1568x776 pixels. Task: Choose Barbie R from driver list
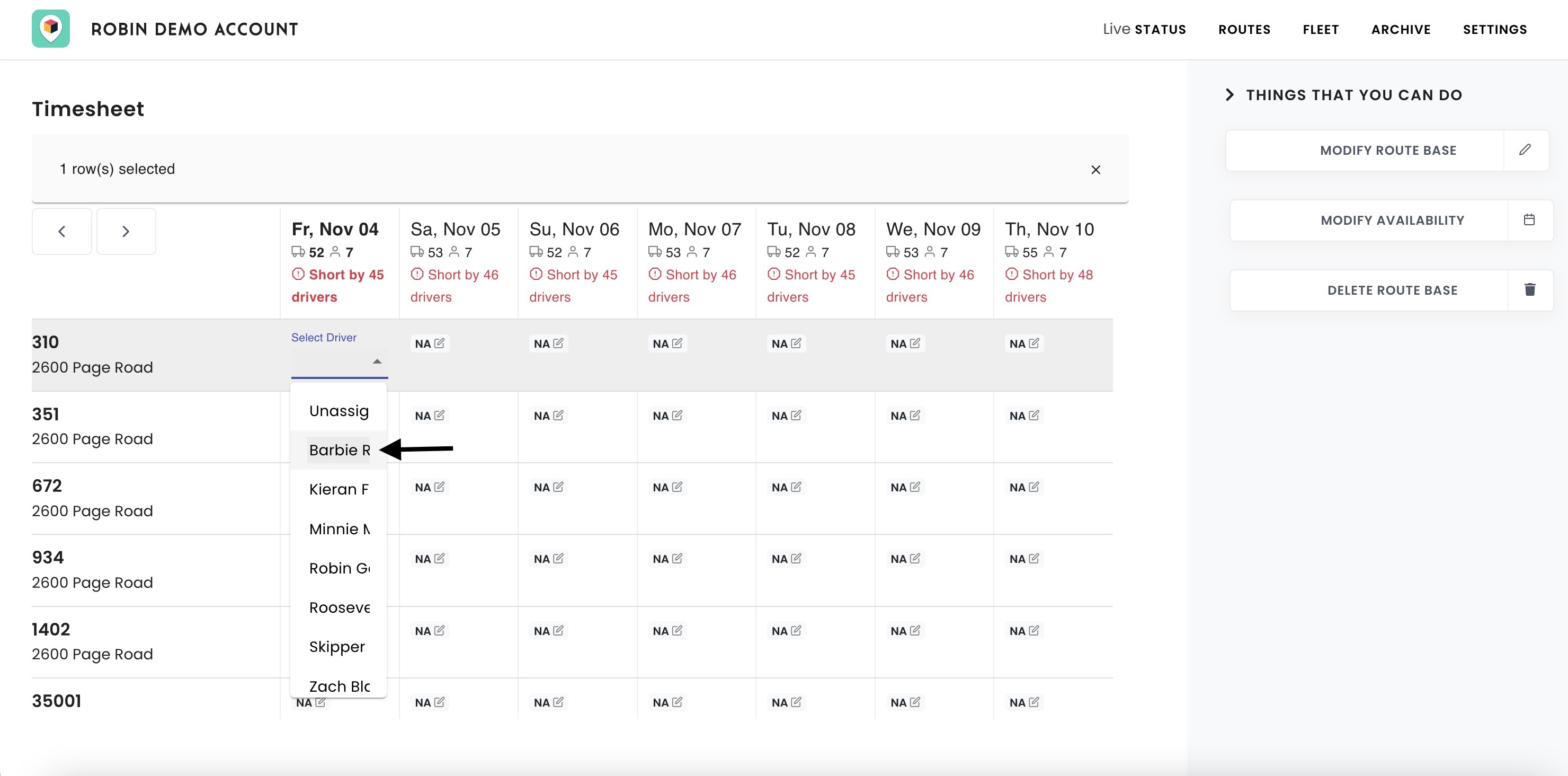click(x=339, y=450)
